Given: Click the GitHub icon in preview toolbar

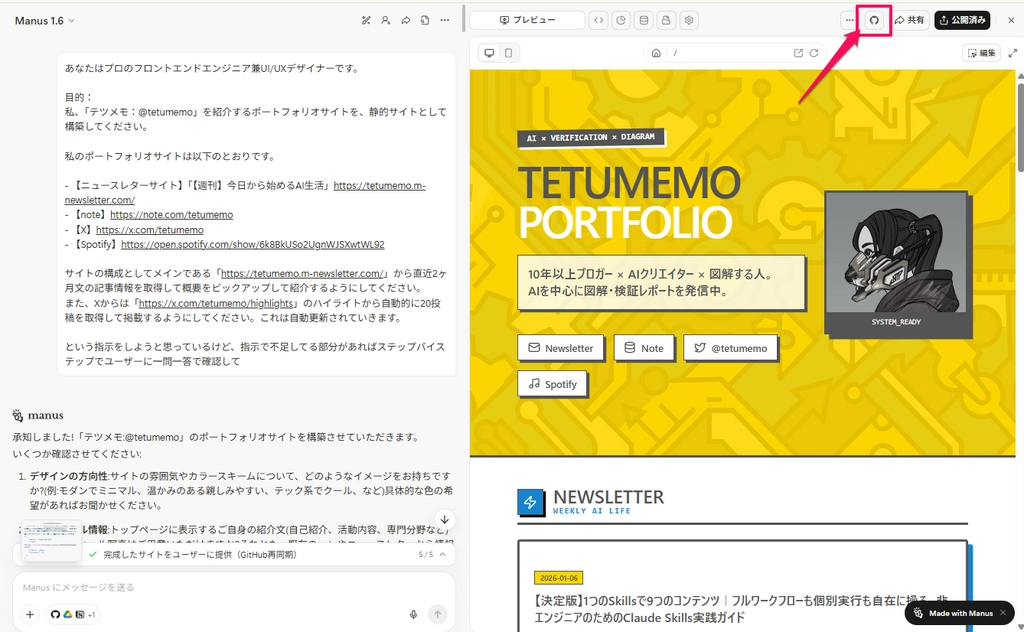Looking at the screenshot, I should [874, 20].
